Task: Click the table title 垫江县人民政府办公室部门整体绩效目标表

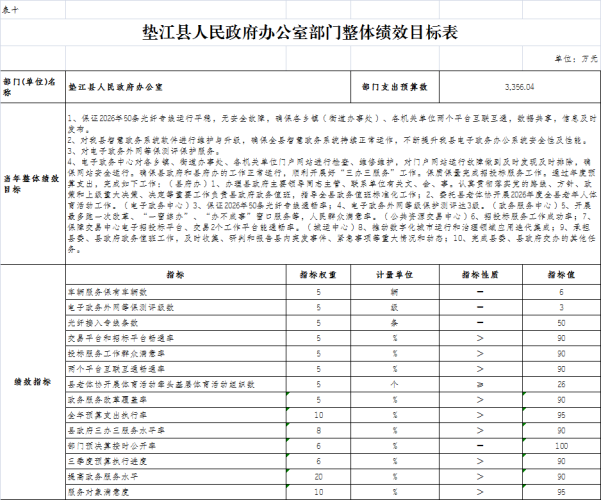Action: point(300,34)
